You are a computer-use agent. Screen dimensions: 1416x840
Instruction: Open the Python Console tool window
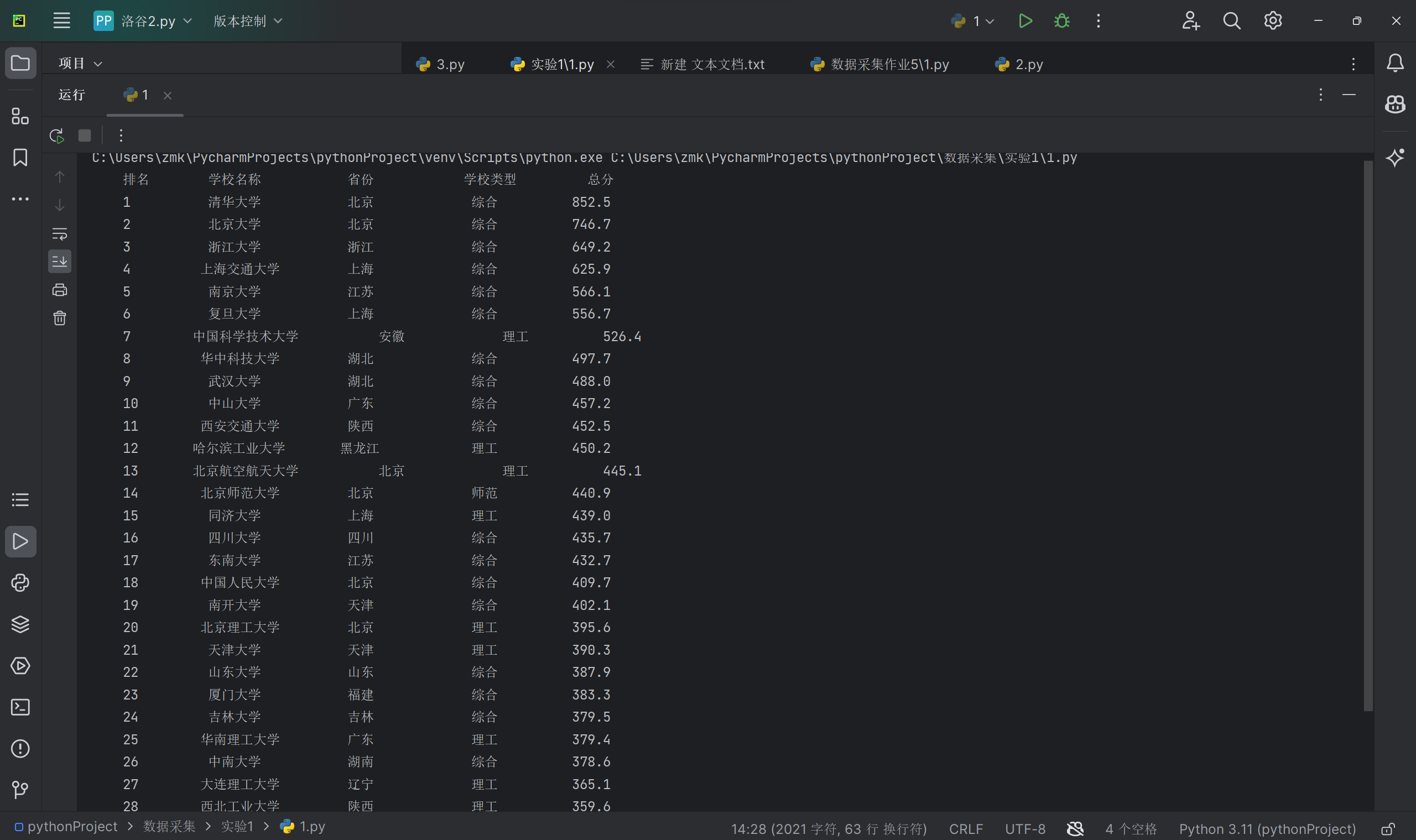click(20, 583)
